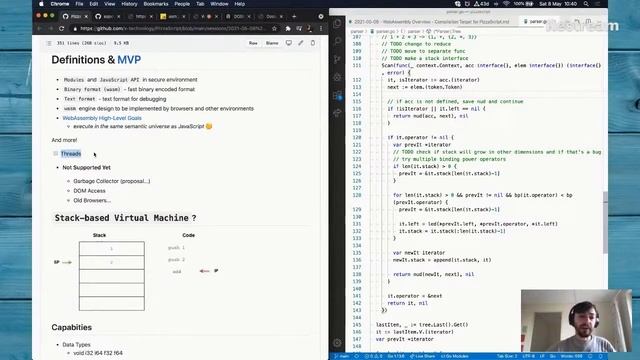Click the 'Capabilties' heading
Screen dimensions: 640x360
71,327
